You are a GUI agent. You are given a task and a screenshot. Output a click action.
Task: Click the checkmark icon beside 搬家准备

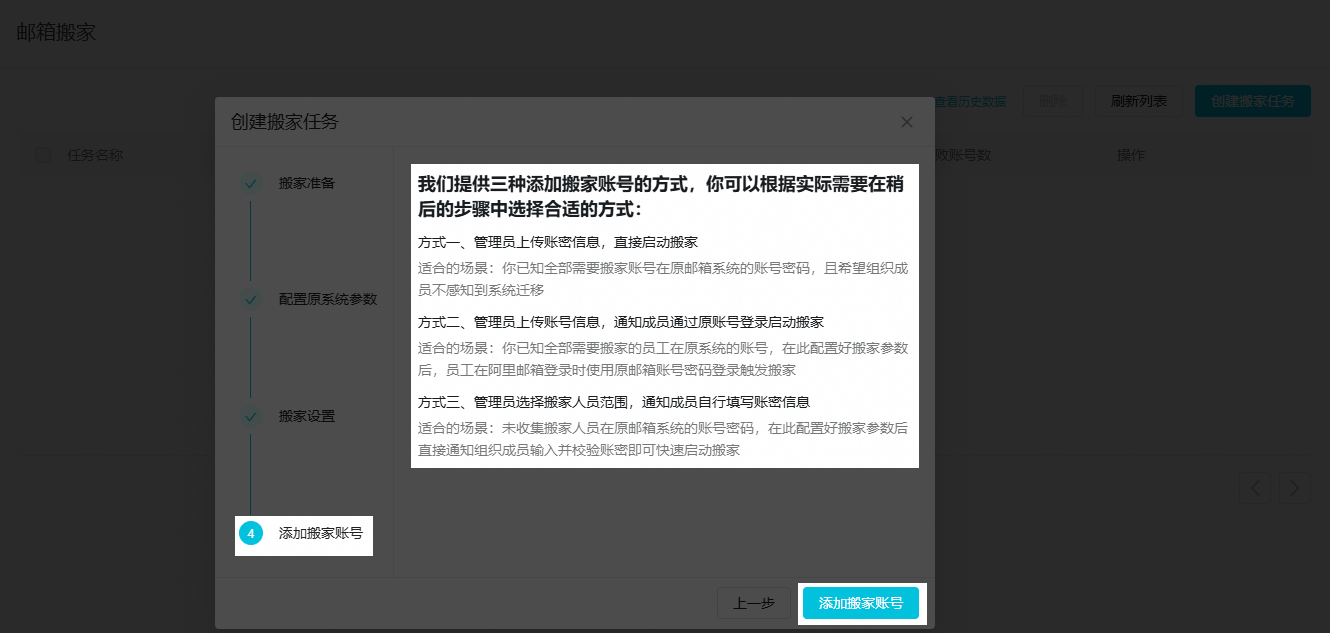tap(250, 183)
